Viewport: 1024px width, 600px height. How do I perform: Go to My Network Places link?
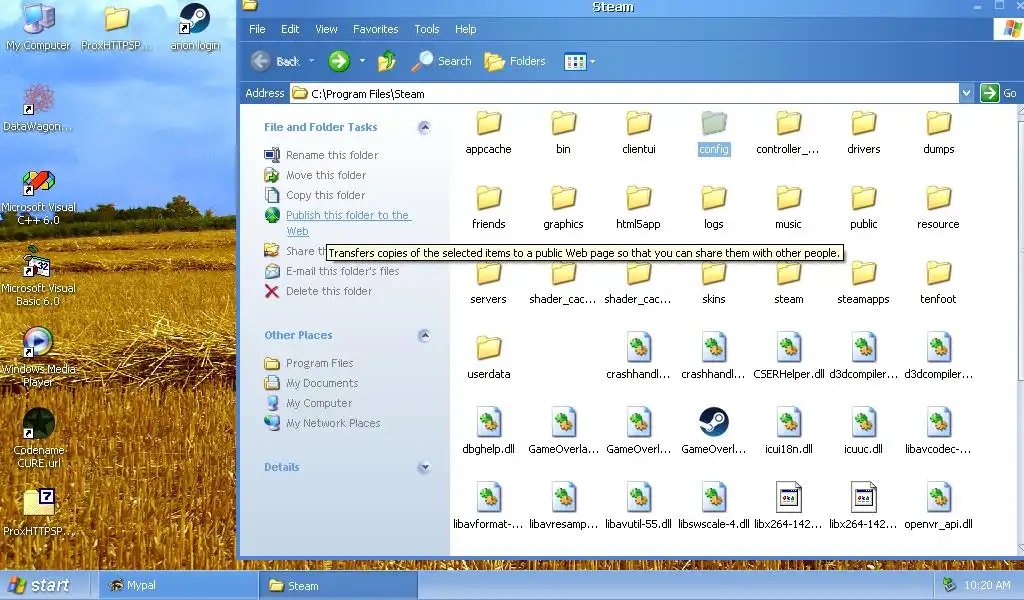click(323, 423)
